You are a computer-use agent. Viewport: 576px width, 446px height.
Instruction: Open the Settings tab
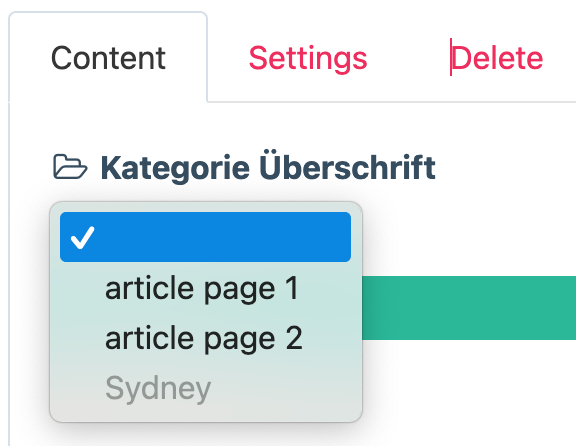[308, 58]
